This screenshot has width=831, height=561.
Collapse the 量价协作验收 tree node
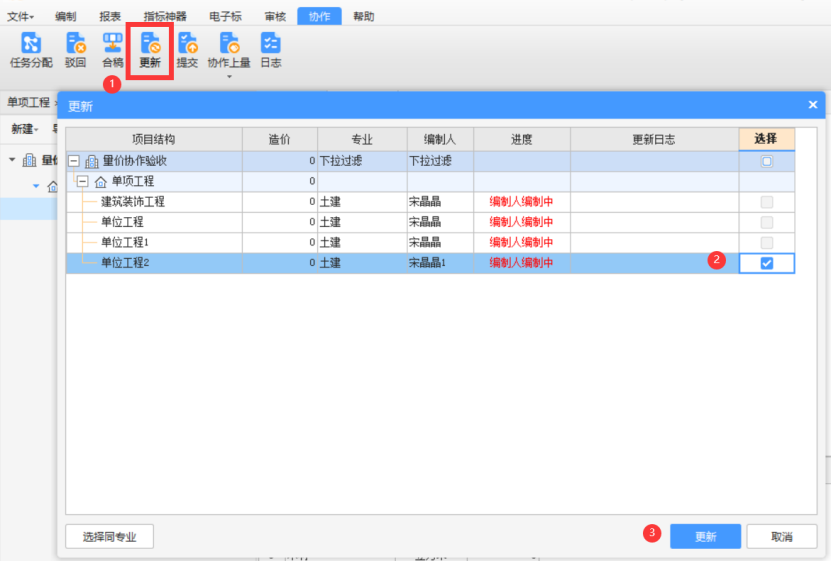[x=74, y=161]
